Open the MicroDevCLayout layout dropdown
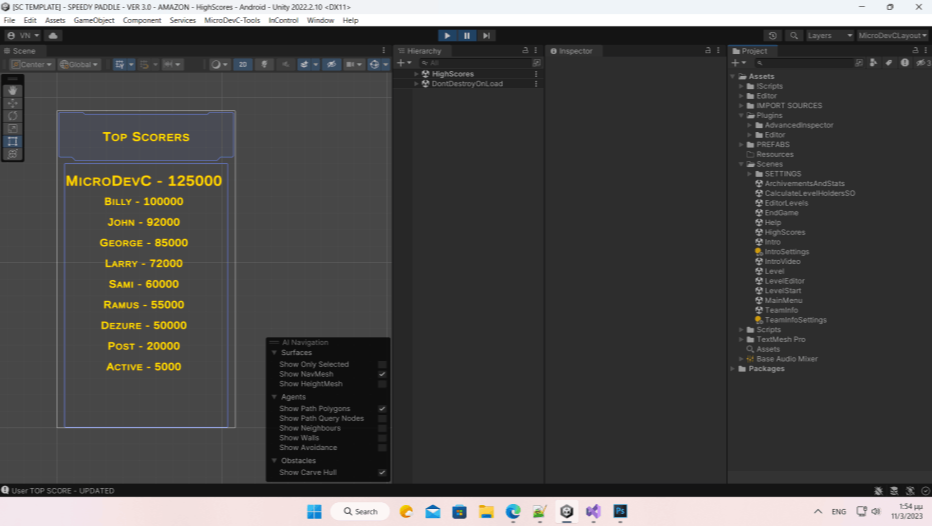The height and width of the screenshot is (526, 932). 893,36
